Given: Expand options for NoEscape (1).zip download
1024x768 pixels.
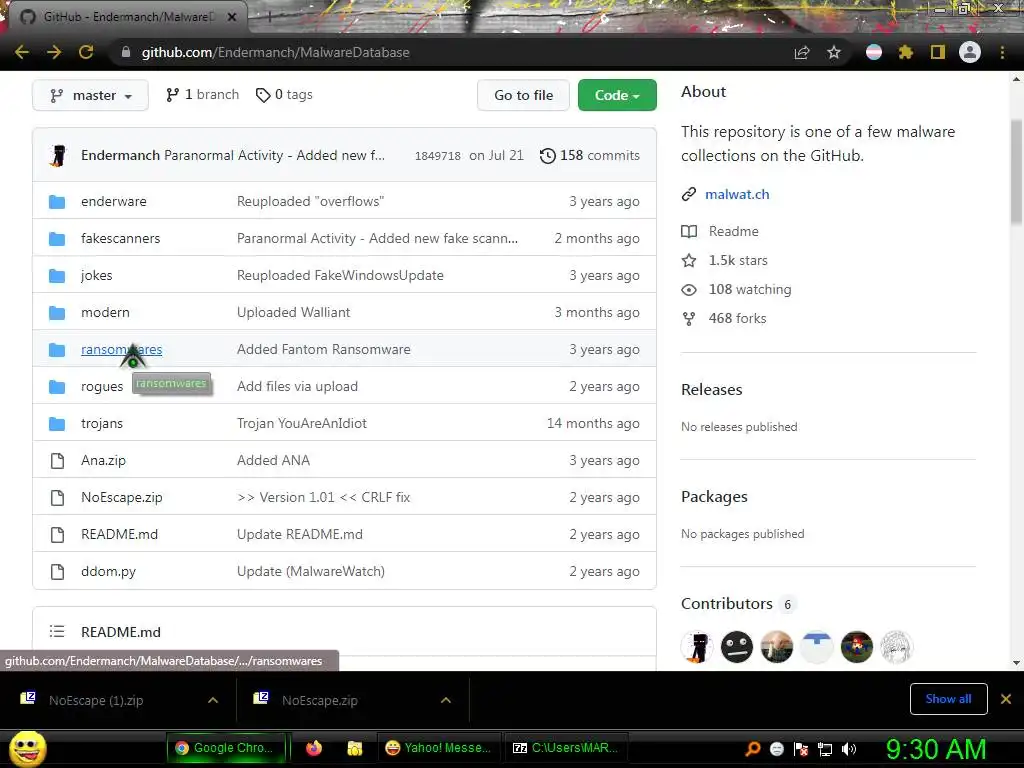Looking at the screenshot, I should (x=213, y=700).
